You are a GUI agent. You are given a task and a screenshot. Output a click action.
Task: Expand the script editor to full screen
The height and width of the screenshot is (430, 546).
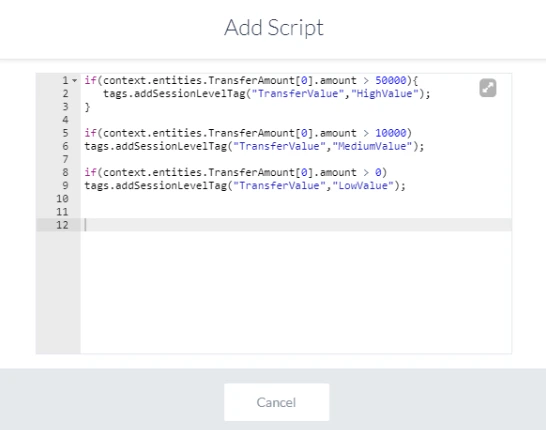coord(488,88)
